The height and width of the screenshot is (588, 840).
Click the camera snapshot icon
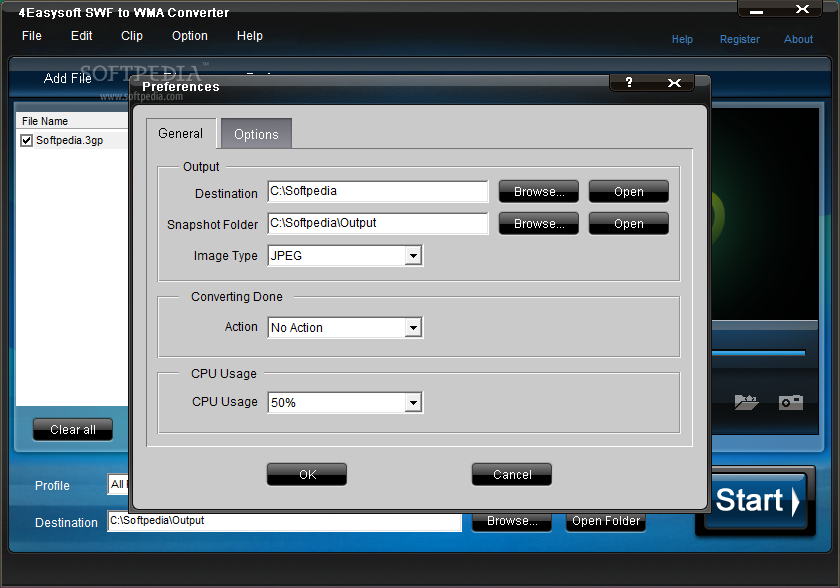pos(791,402)
